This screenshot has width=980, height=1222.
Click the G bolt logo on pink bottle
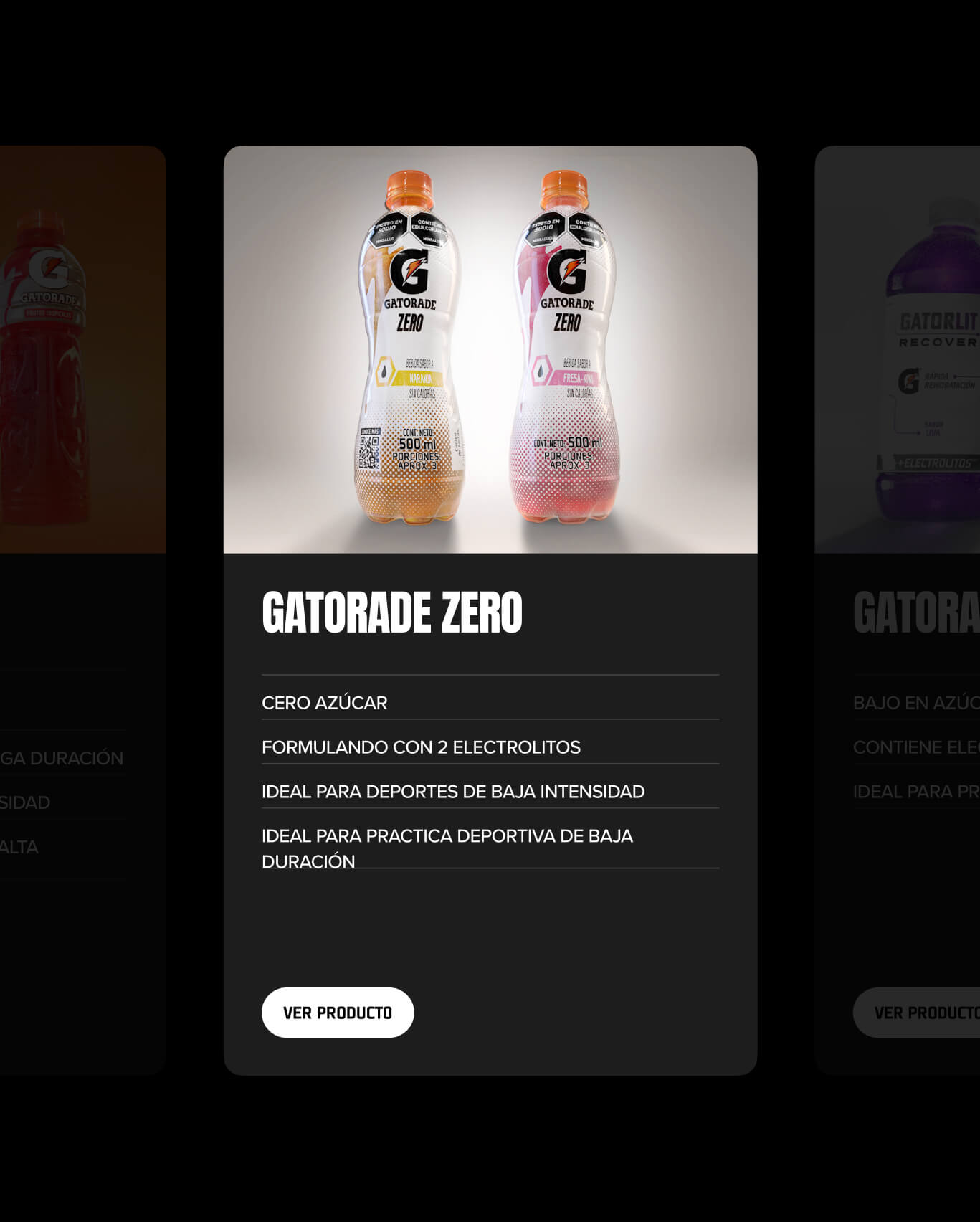(566, 272)
